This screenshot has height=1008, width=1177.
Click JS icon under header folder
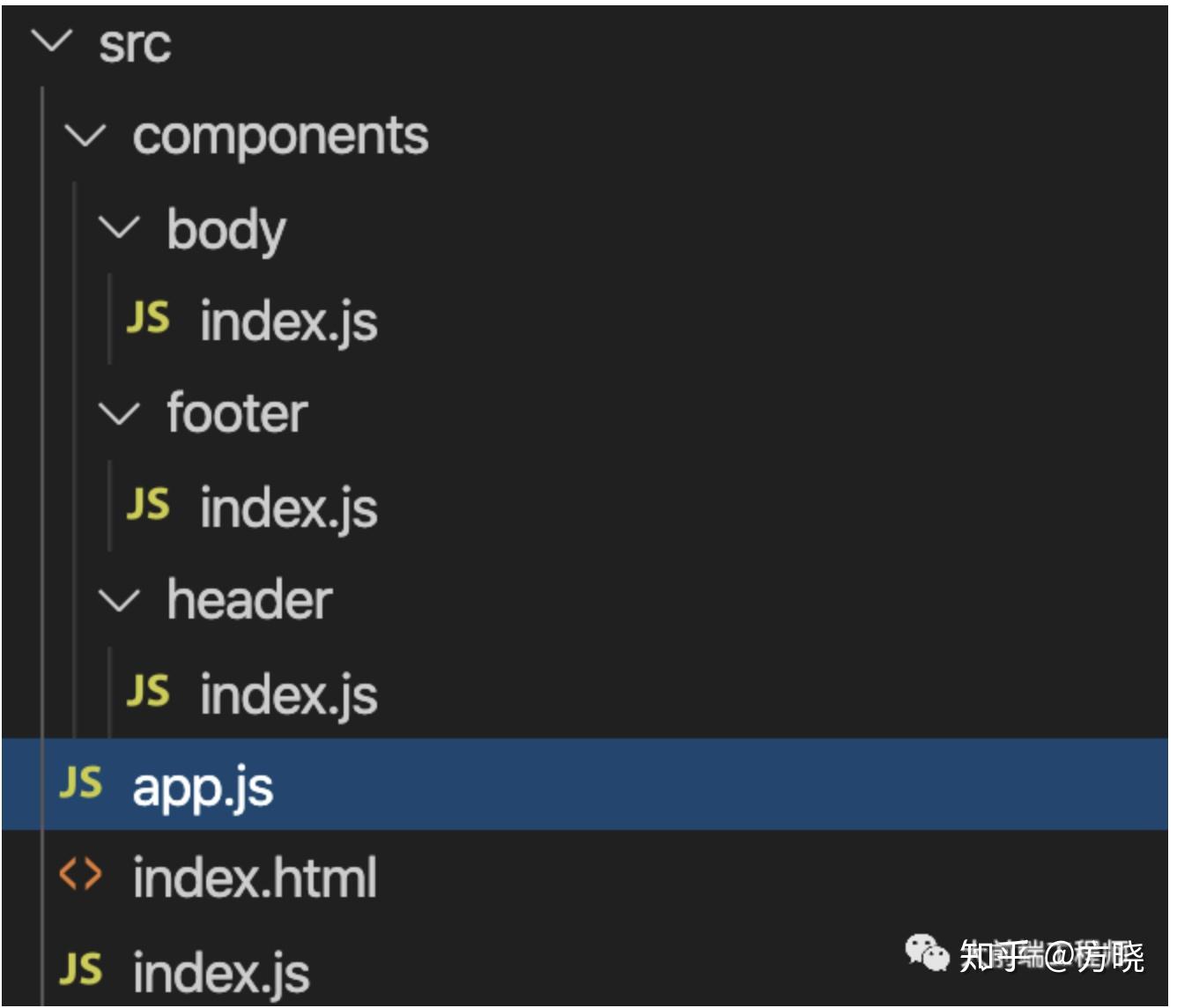(148, 691)
